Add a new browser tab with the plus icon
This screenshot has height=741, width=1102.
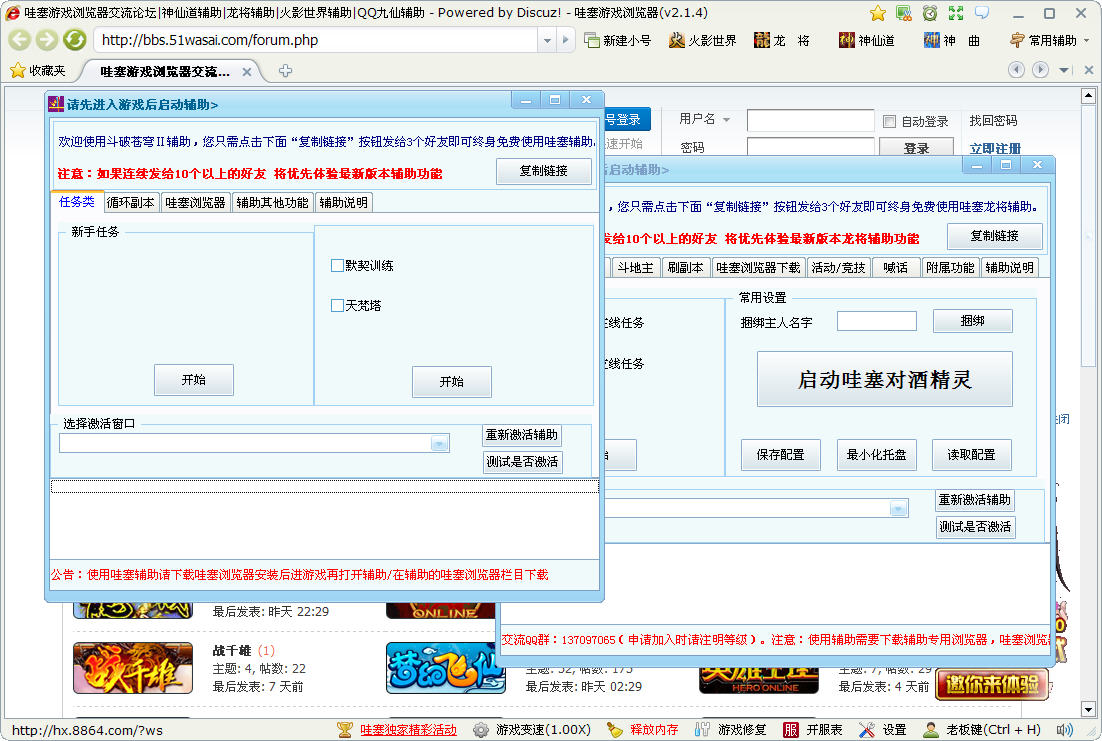(285, 70)
